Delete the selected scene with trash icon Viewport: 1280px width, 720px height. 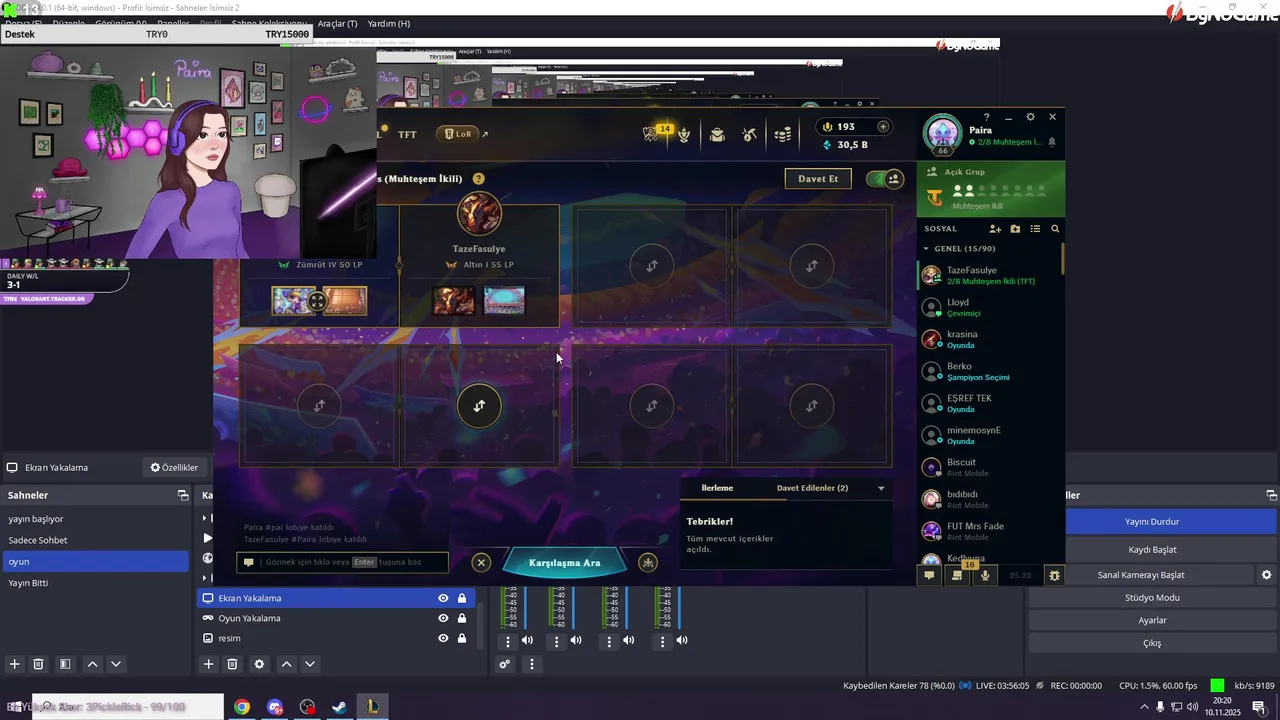tap(38, 664)
